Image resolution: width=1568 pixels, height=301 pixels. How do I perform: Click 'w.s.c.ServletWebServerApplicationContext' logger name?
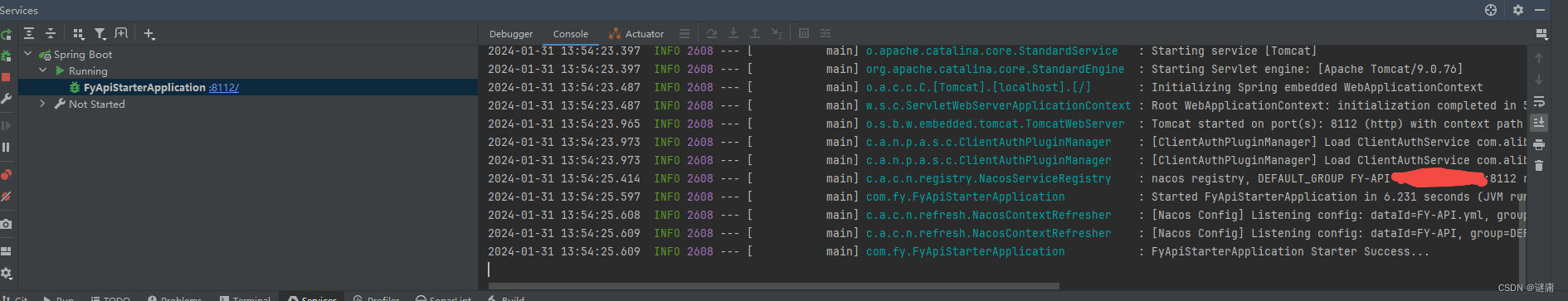pyautogui.click(x=998, y=105)
